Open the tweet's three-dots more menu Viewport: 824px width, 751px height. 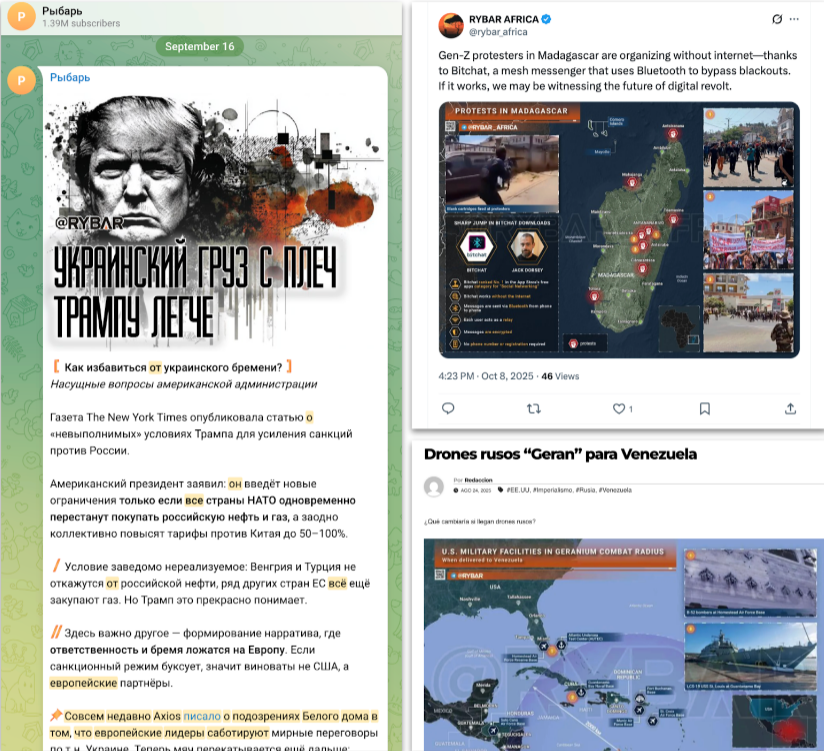click(x=794, y=19)
